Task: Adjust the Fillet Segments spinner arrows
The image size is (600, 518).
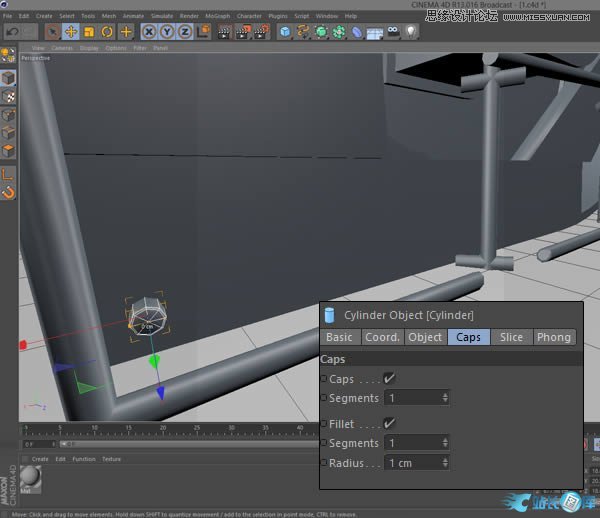Action: 445,443
